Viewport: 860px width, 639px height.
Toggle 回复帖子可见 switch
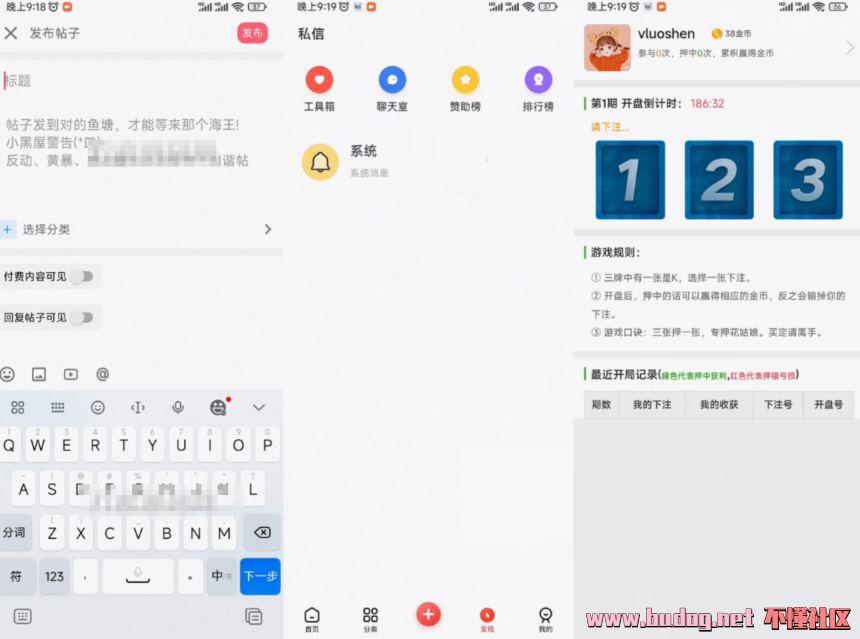82,318
